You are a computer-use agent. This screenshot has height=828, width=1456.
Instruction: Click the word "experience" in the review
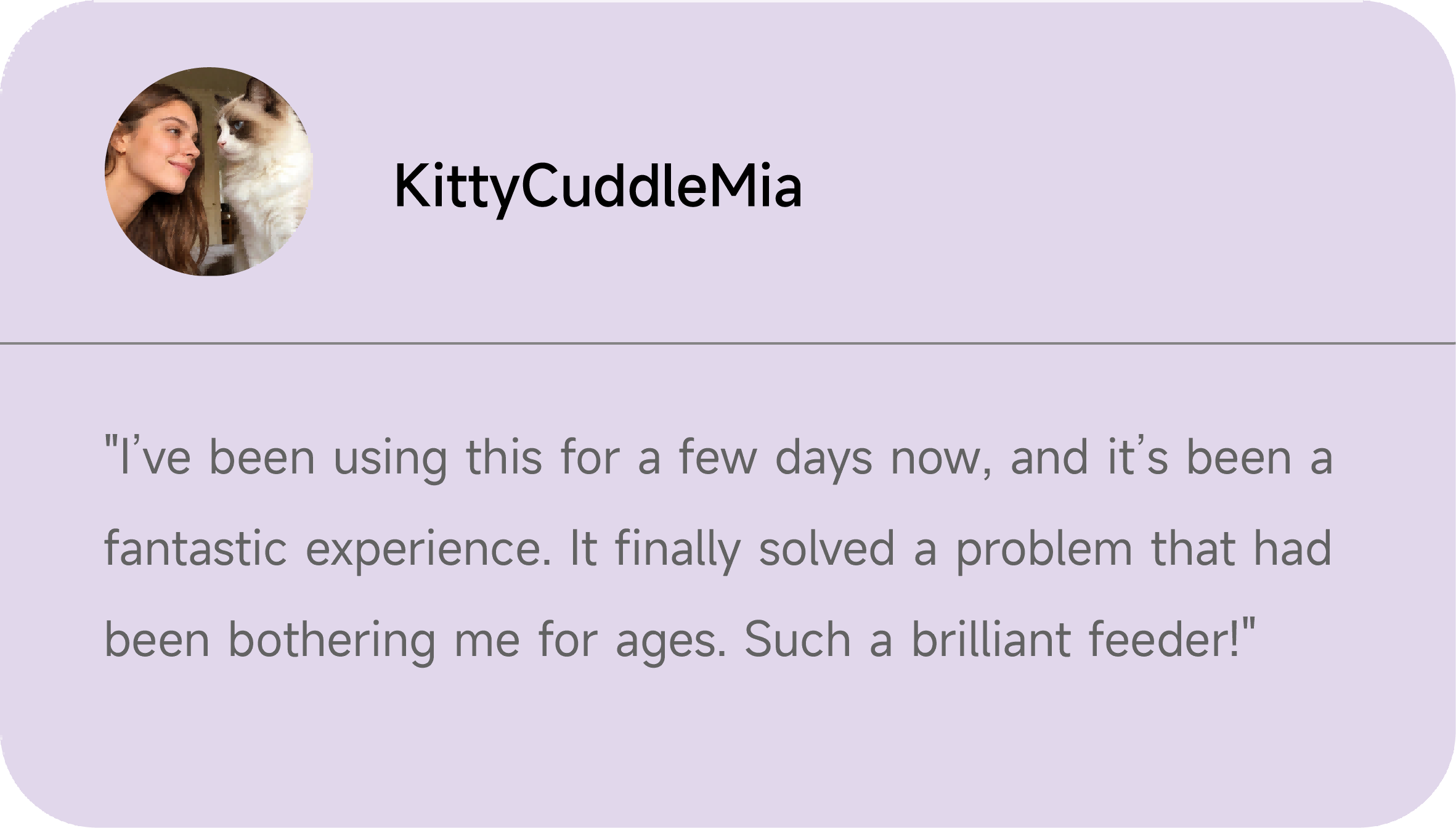coord(428,549)
